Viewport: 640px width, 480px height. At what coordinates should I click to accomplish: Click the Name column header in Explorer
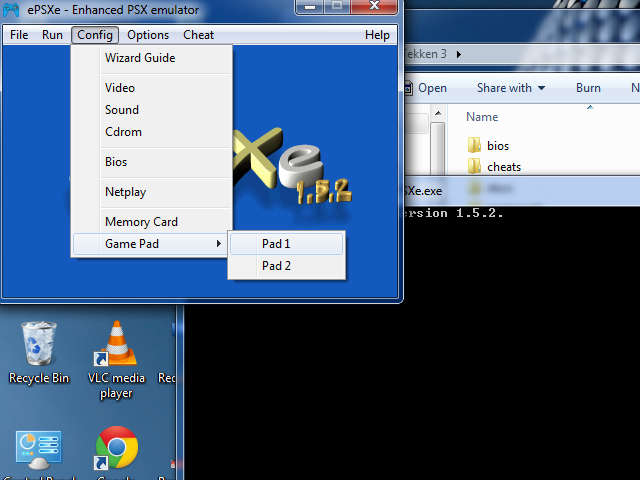pos(482,117)
